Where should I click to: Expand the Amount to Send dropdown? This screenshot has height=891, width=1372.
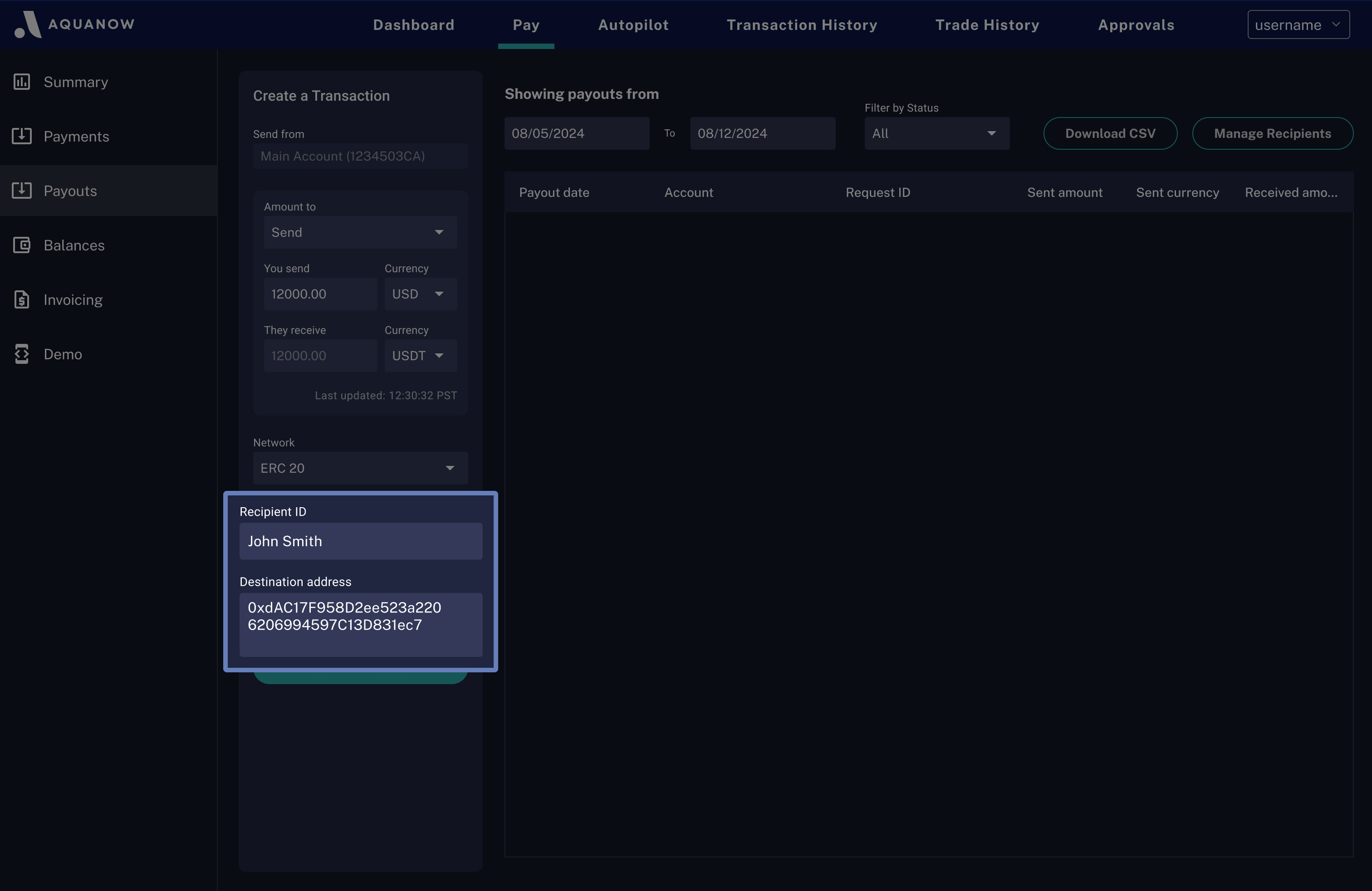coord(360,232)
